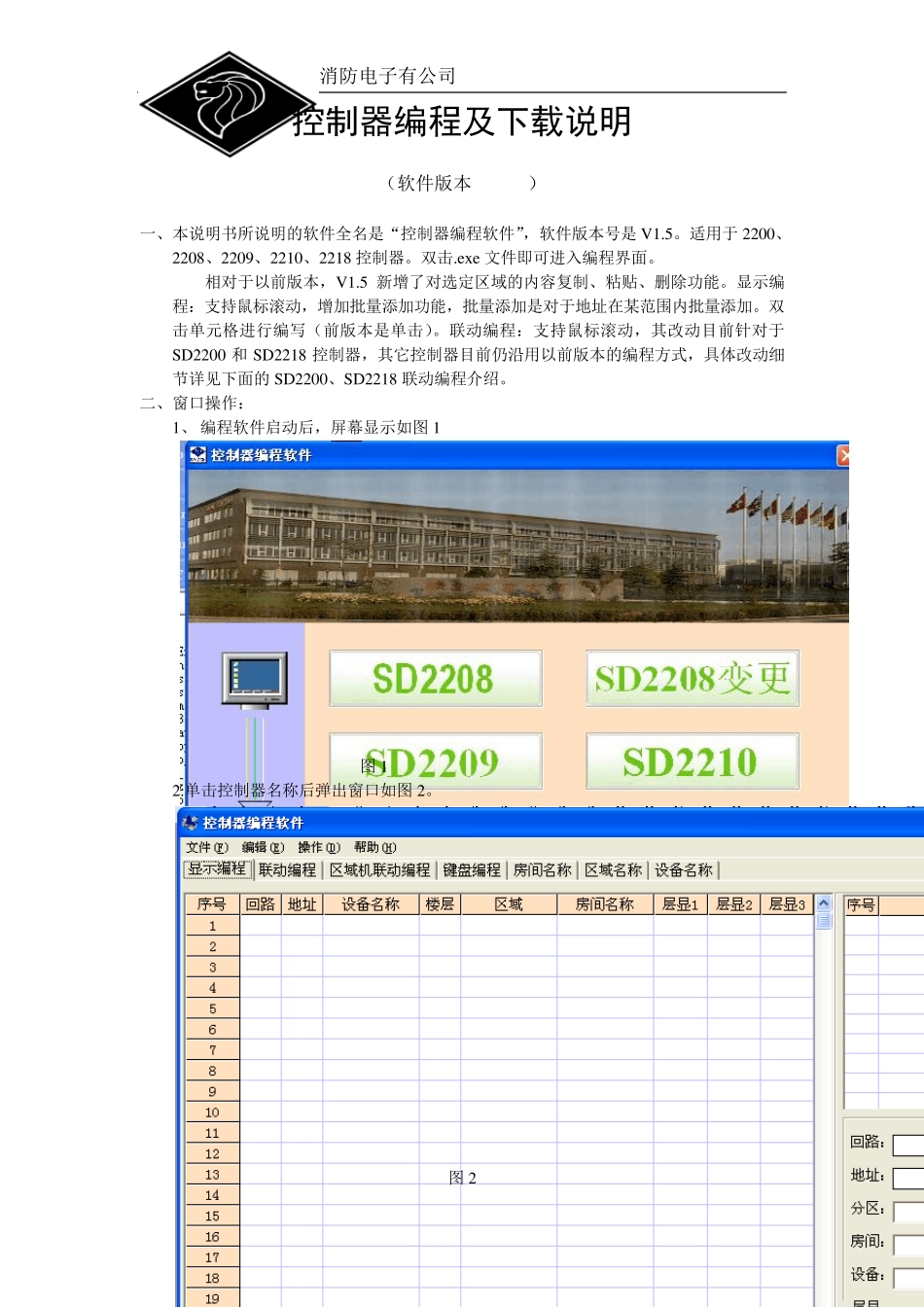Screen dimensions: 924x1307
Task: Switch to the 设备名称 tab
Action: (684, 870)
